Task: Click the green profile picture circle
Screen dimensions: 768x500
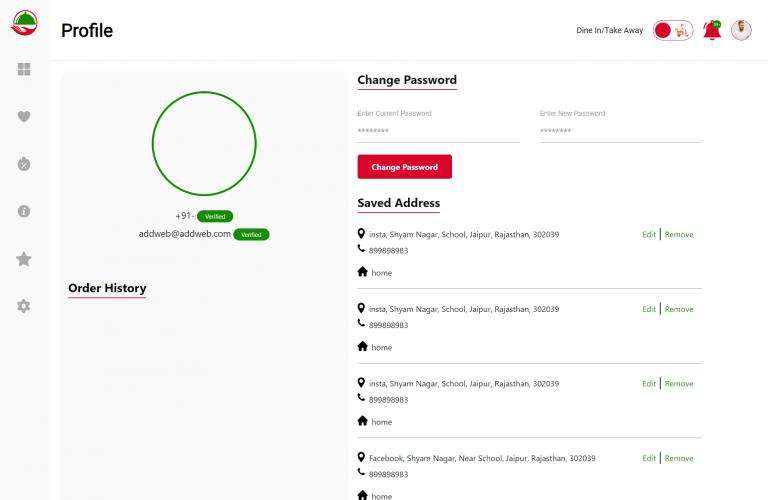Action: 204,143
